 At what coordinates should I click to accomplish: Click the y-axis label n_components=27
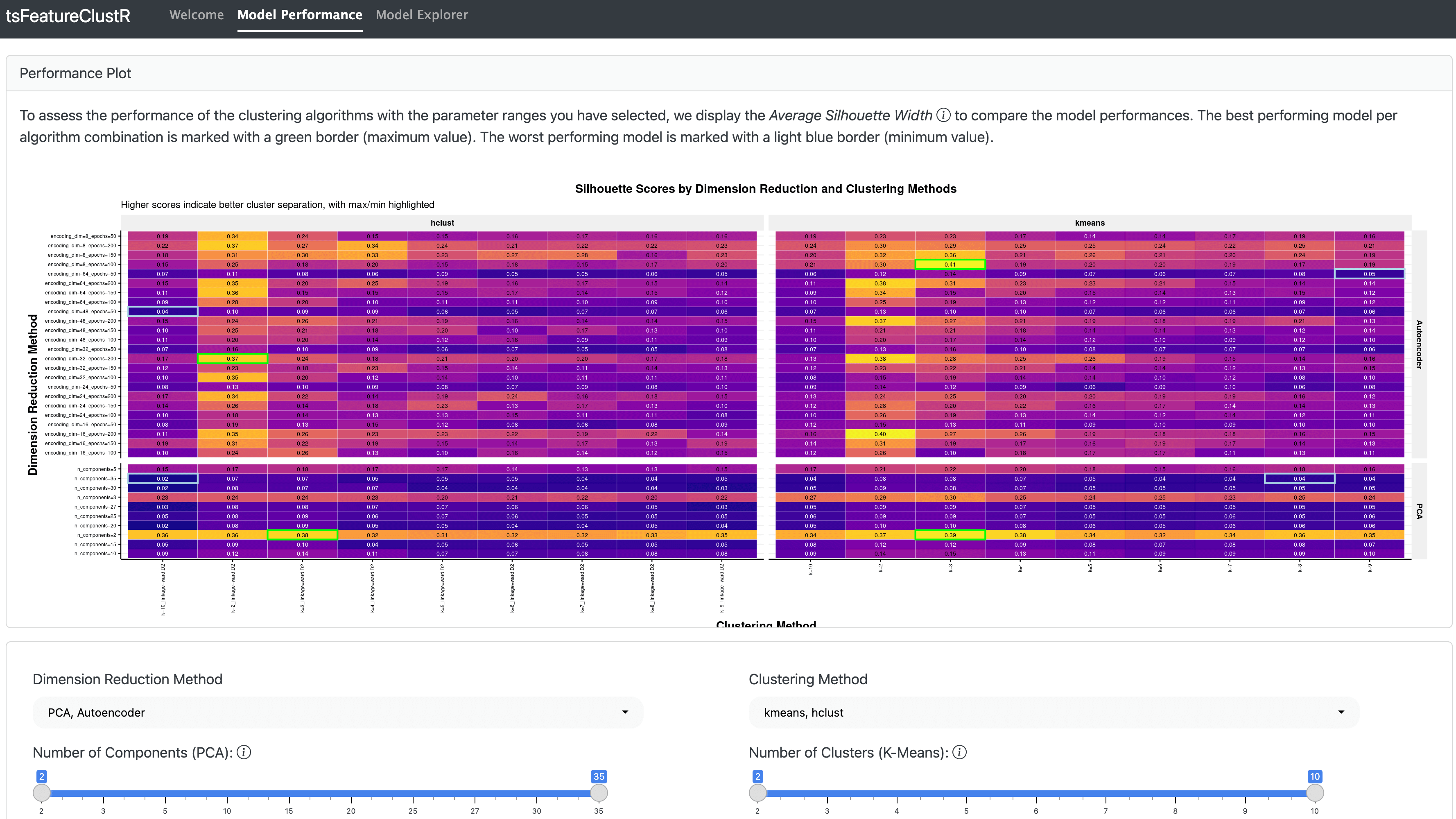pos(95,507)
